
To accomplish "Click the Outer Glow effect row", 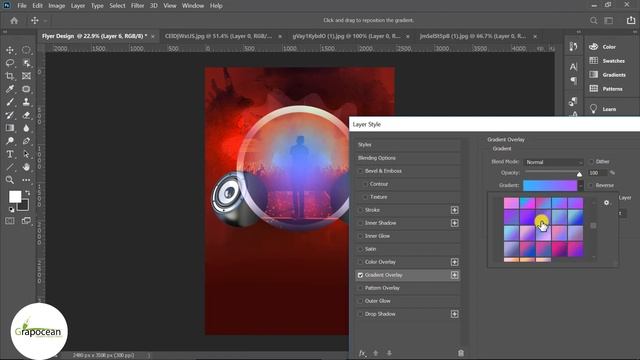I will tap(408, 301).
